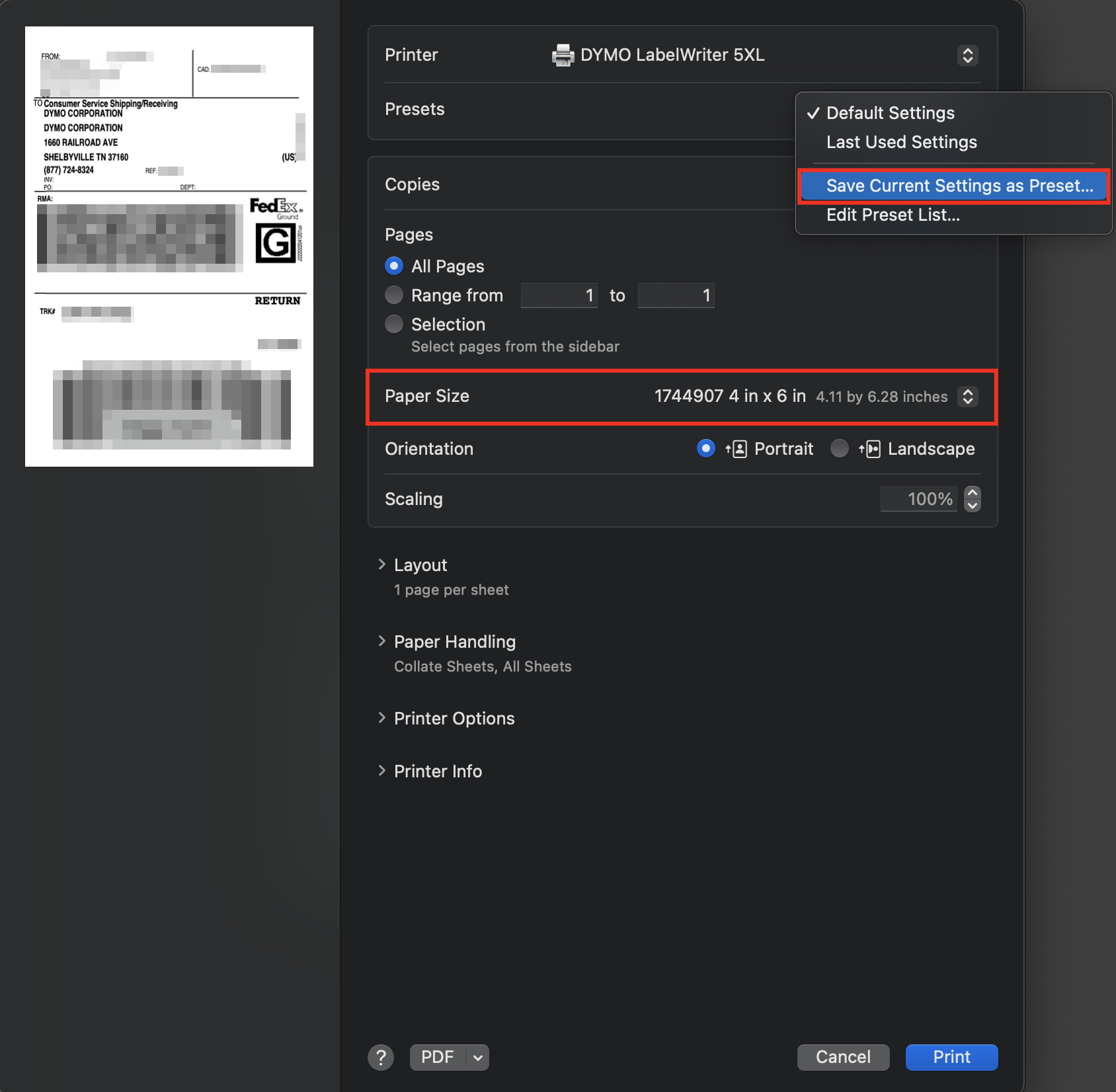The image size is (1116, 1092).
Task: Click the Landscape orientation icon
Action: tap(870, 449)
